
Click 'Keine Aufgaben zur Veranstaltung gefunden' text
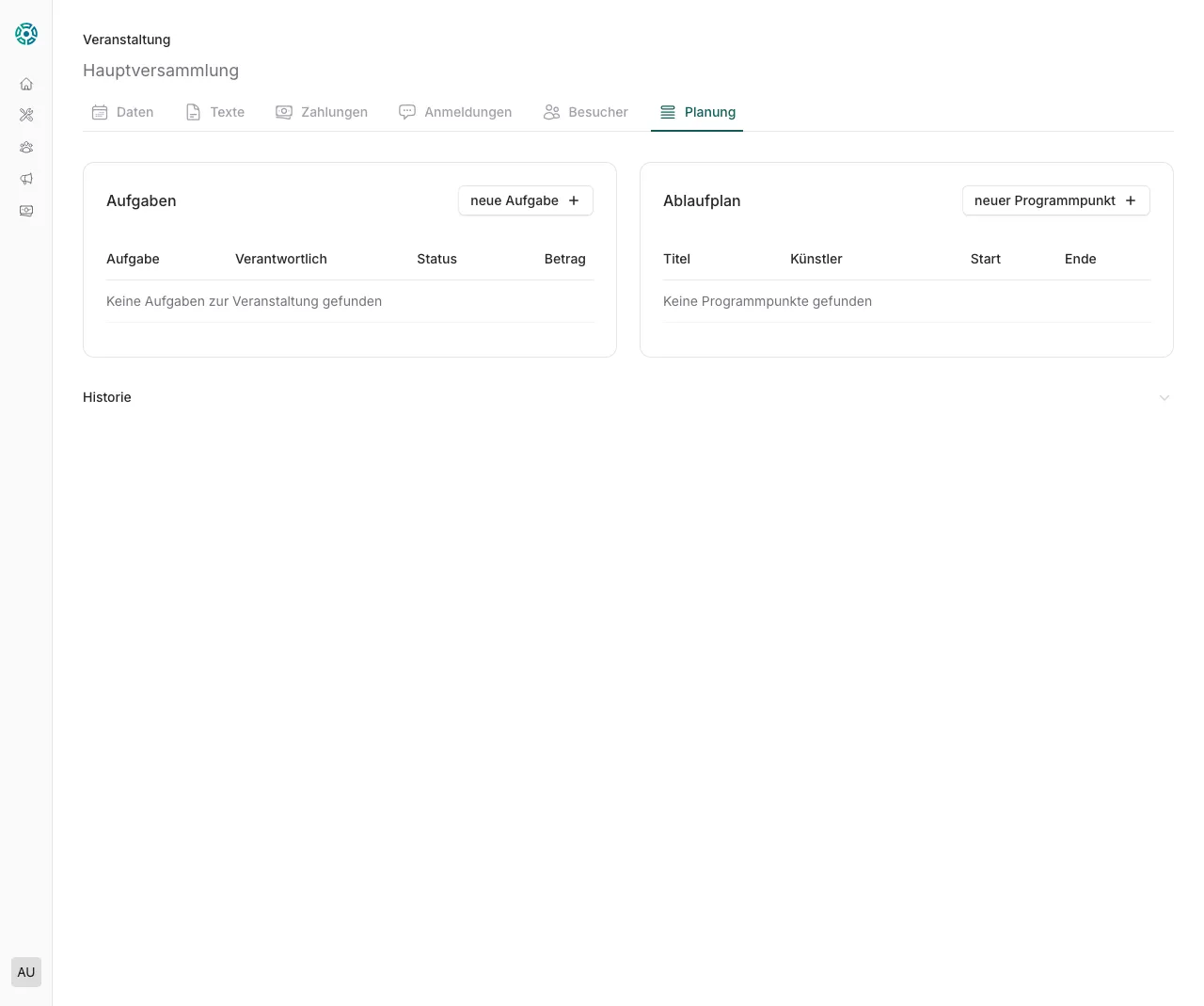tap(245, 301)
